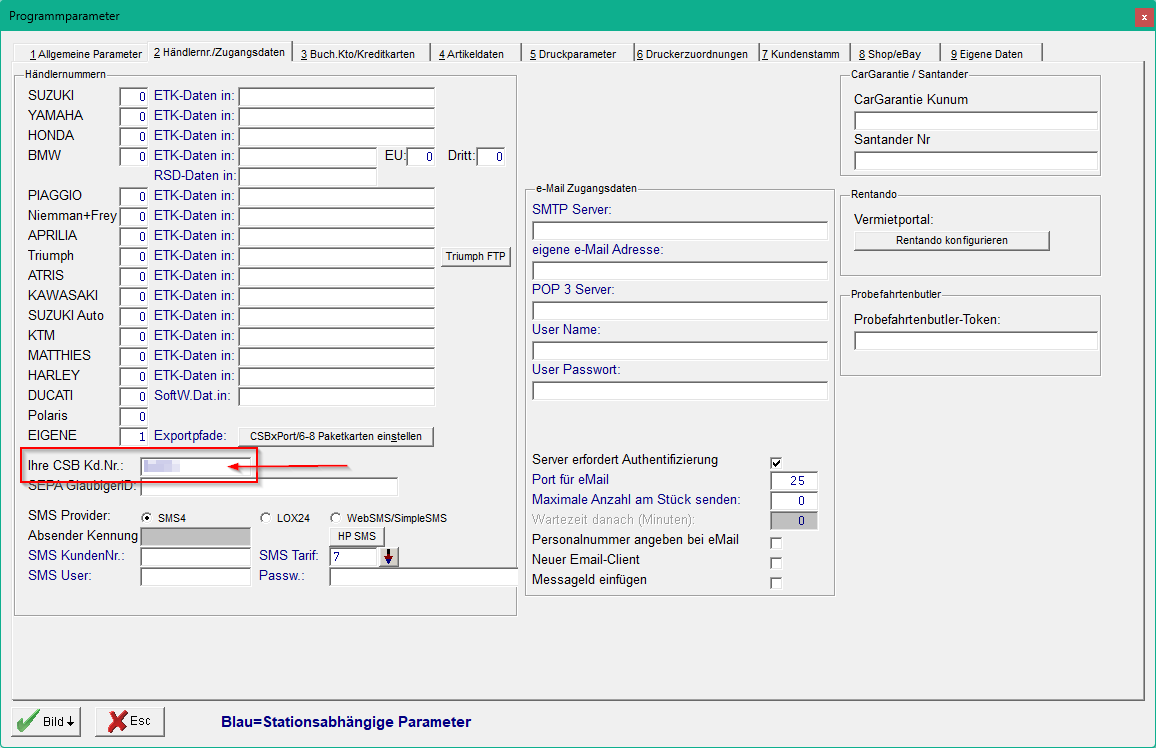
Task: Focus the HARLEY ETK-Daten field
Action: point(337,377)
